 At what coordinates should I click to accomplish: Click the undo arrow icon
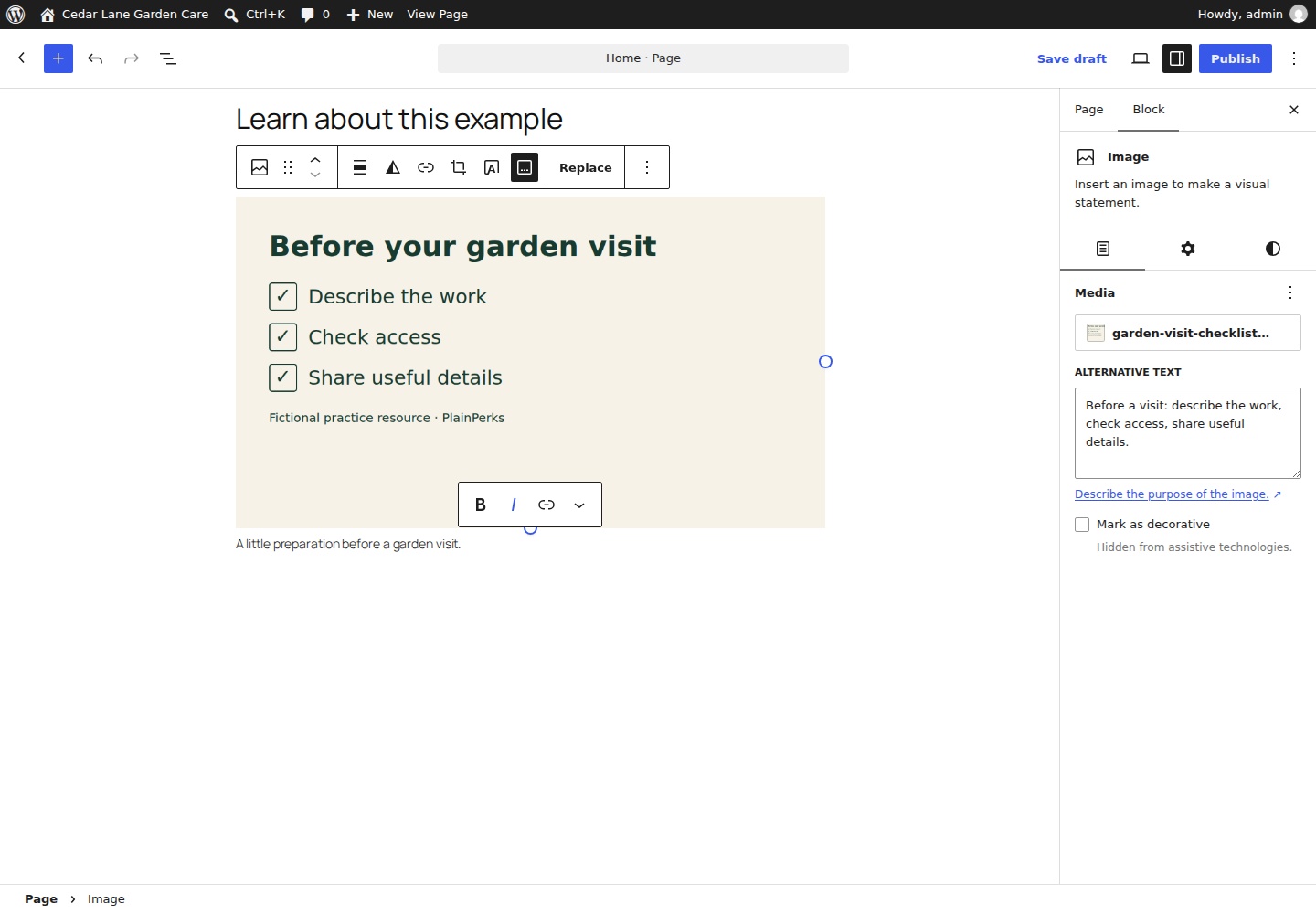click(x=95, y=58)
